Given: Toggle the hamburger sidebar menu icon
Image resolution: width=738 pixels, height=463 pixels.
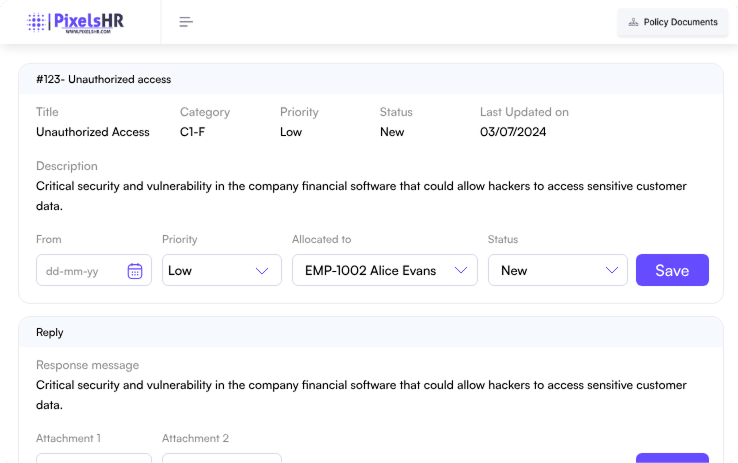Looking at the screenshot, I should point(186,22).
